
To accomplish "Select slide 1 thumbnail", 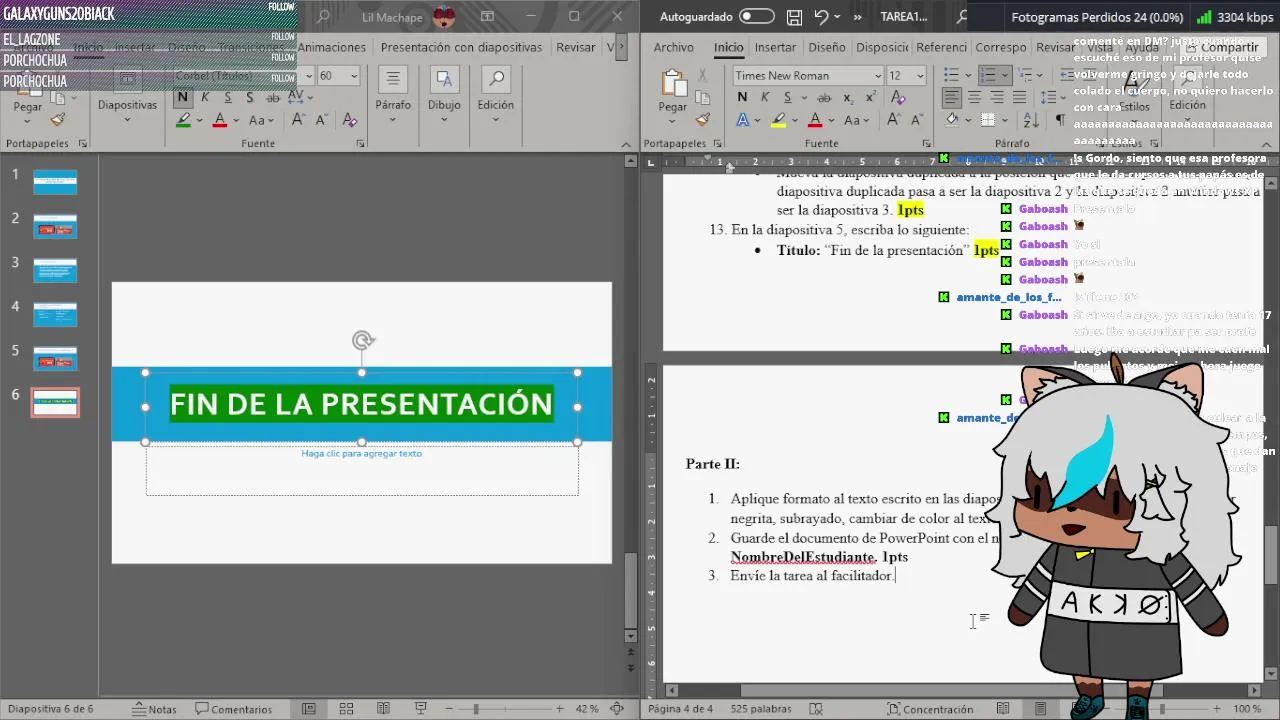I will 55,182.
